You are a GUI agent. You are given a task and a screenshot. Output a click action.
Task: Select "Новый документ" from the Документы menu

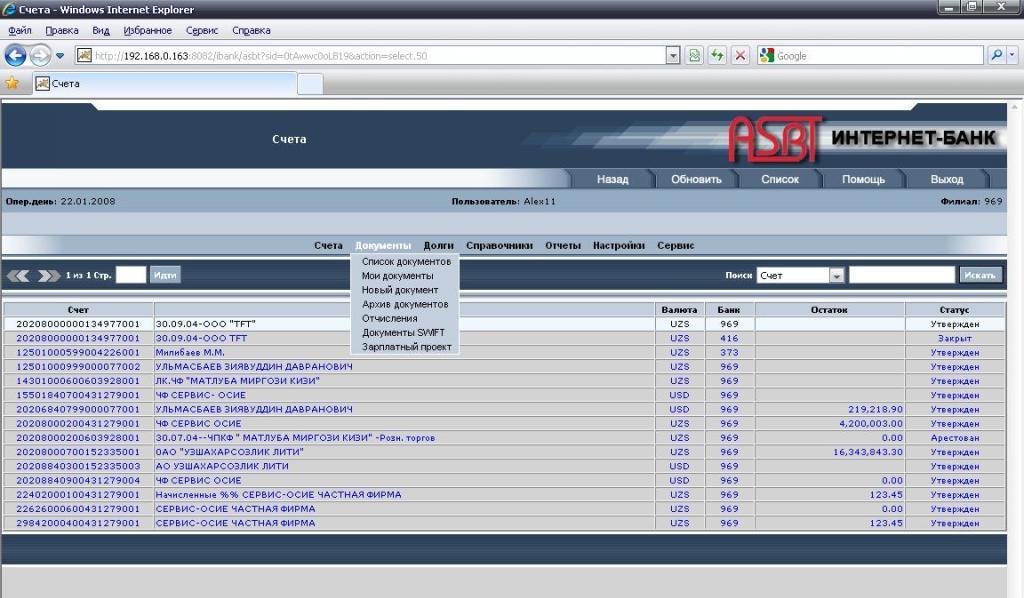[x=400, y=290]
